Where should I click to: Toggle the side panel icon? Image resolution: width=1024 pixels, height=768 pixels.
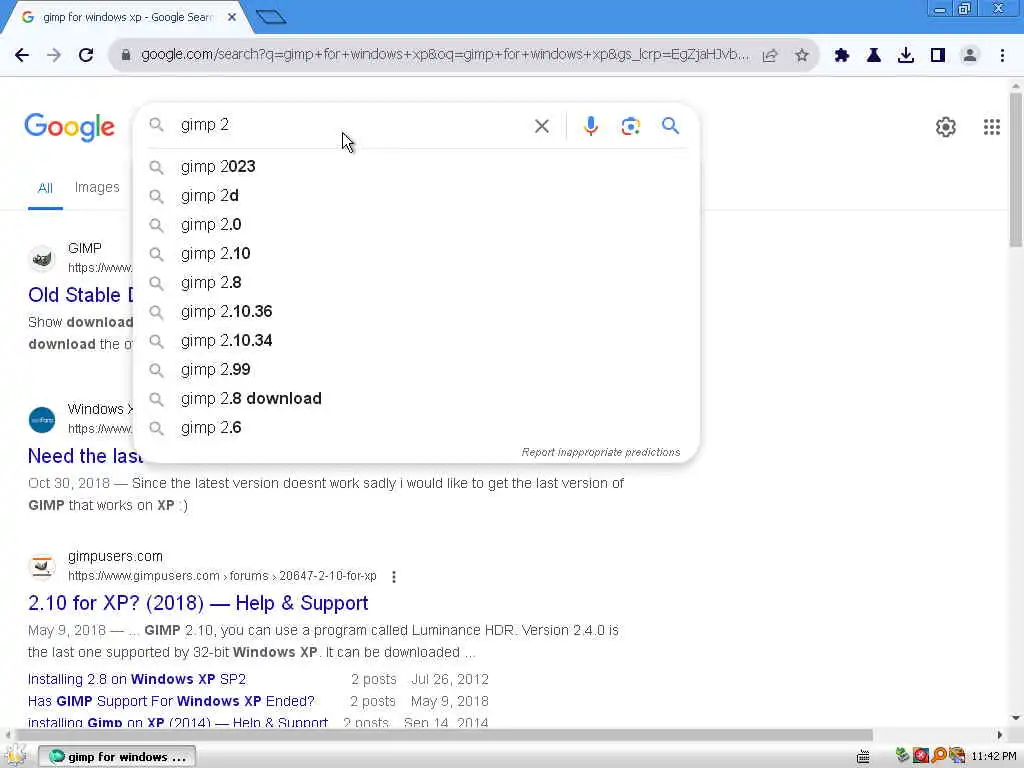click(938, 56)
